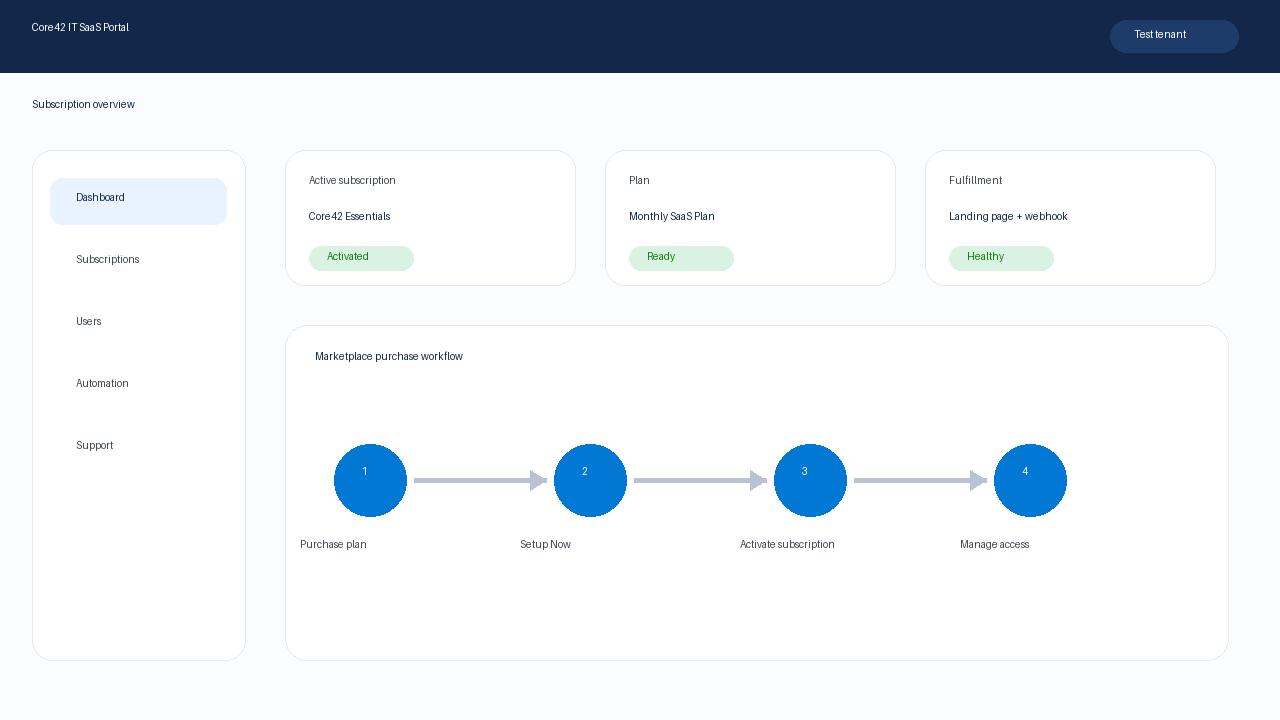The height and width of the screenshot is (720, 1280).
Task: Click the Setup Now step label
Action: (545, 545)
